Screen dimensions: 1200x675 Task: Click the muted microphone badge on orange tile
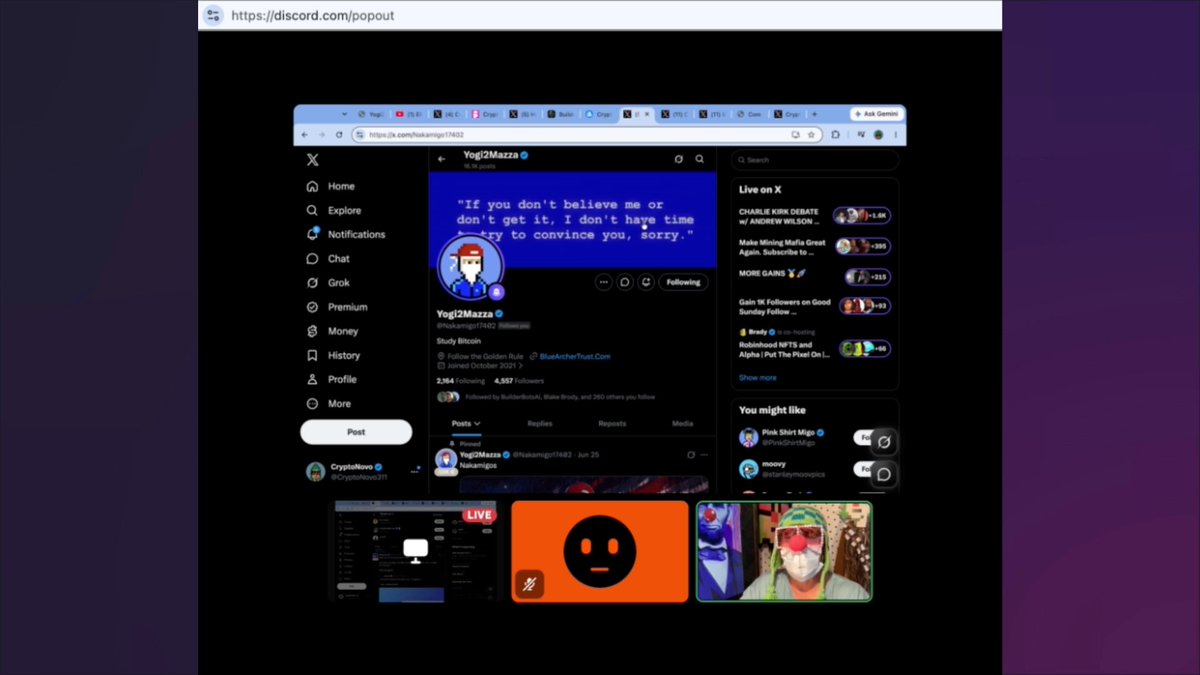click(530, 584)
